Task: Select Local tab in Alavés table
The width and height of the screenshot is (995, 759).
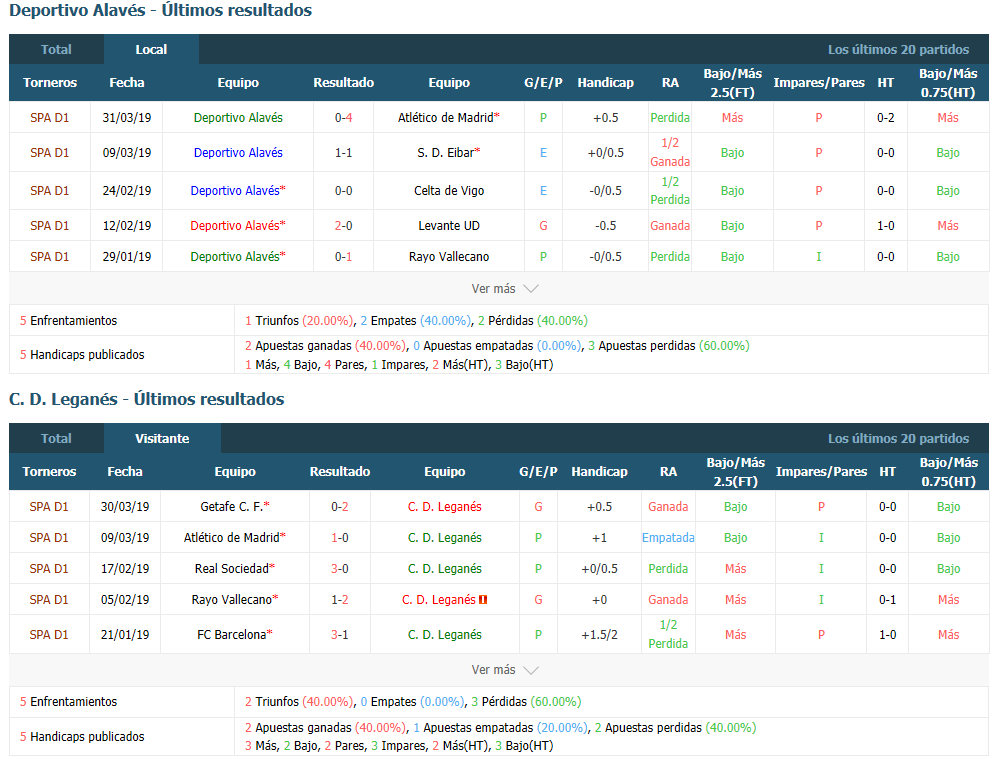Action: pyautogui.click(x=151, y=50)
